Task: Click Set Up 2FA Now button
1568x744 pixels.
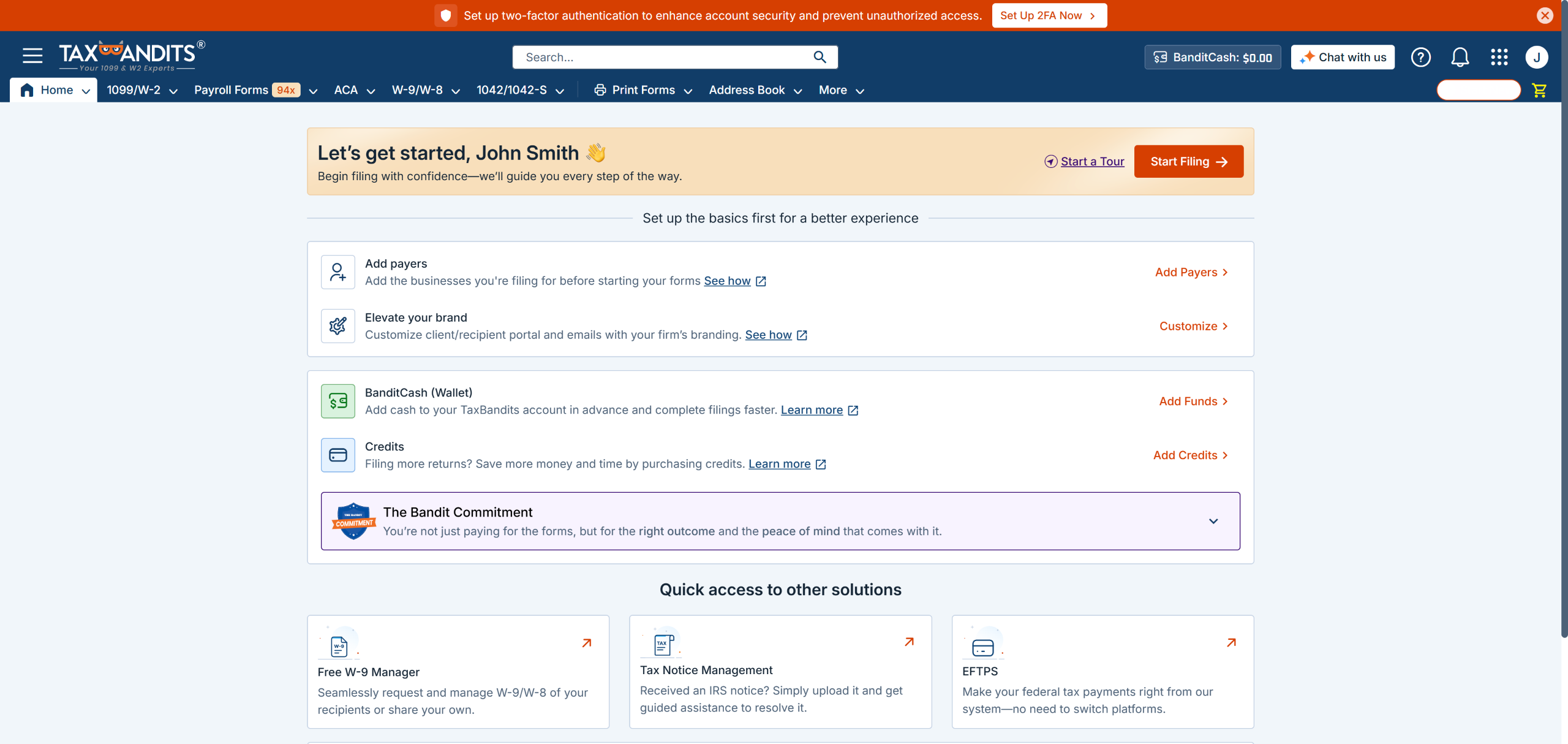Action: (1049, 15)
